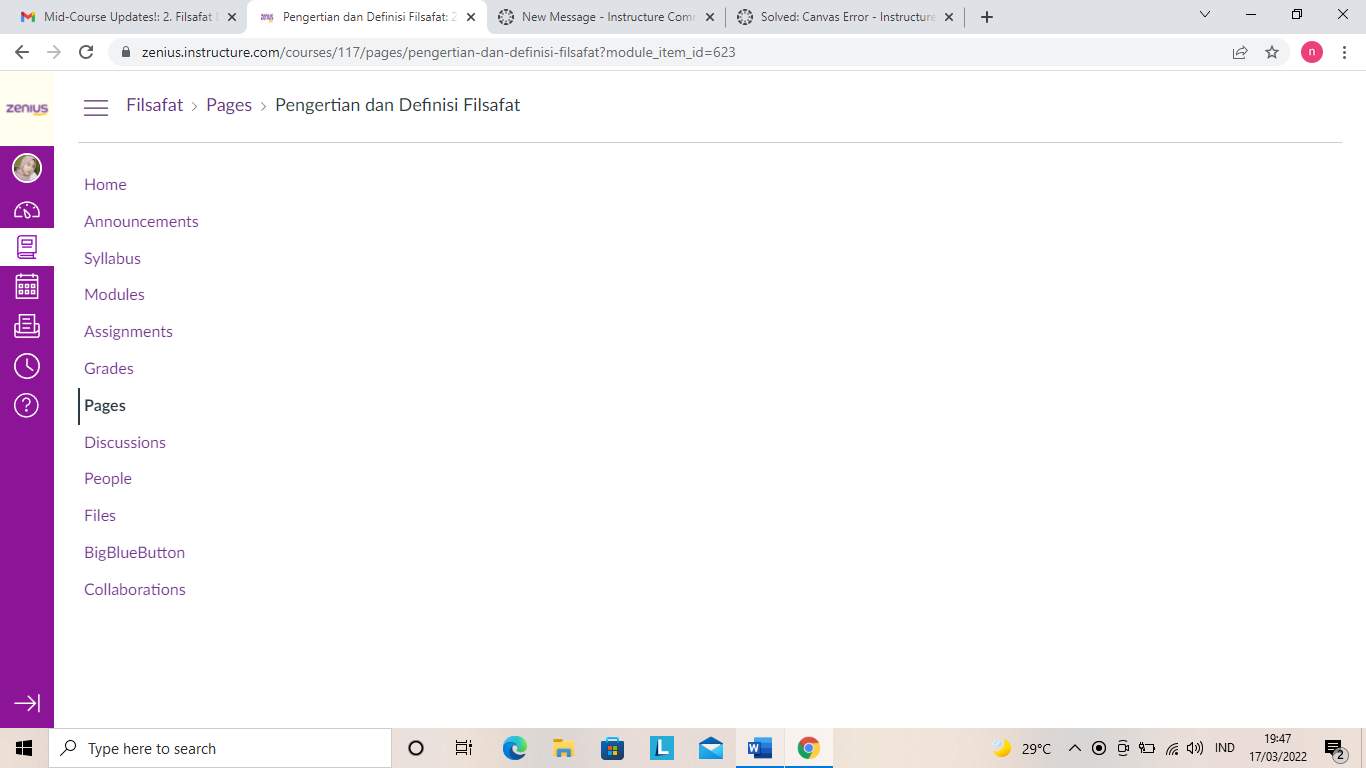Expand the Chrome customize menu via three dots
Screen dimensions: 1366x768
pyautogui.click(x=1345, y=52)
